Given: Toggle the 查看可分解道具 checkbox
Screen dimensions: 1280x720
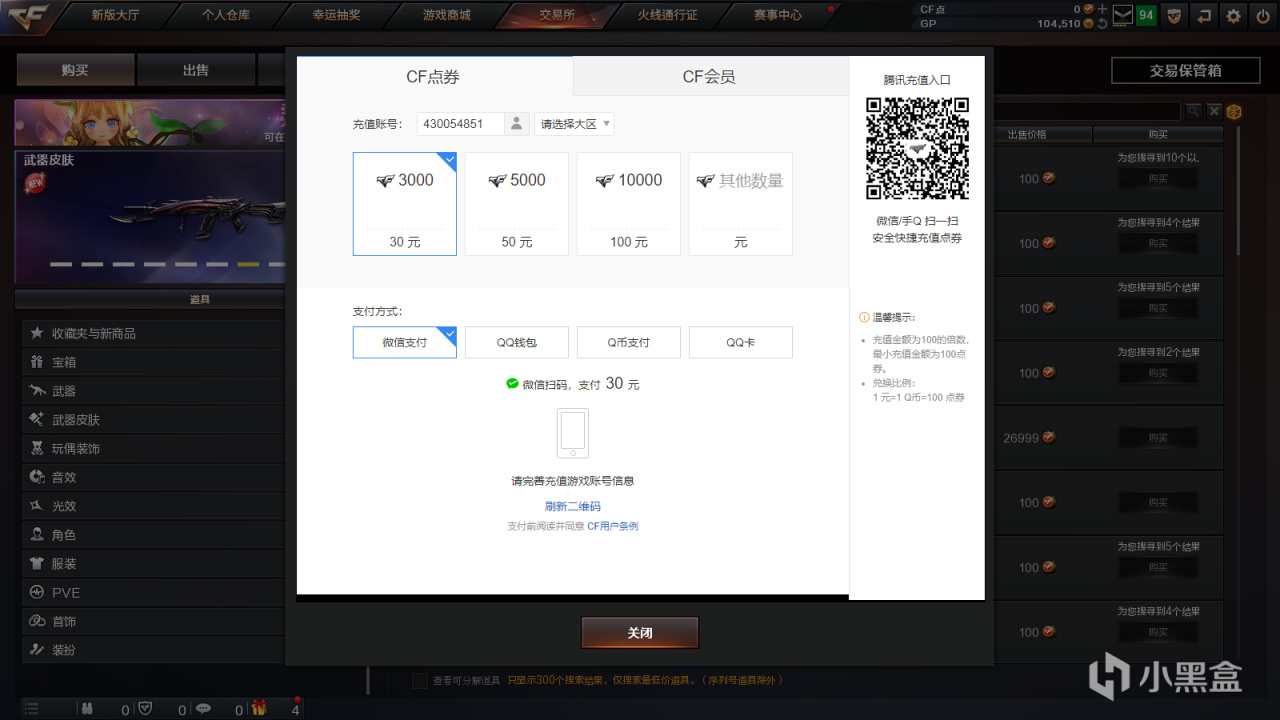Looking at the screenshot, I should pyautogui.click(x=420, y=681).
